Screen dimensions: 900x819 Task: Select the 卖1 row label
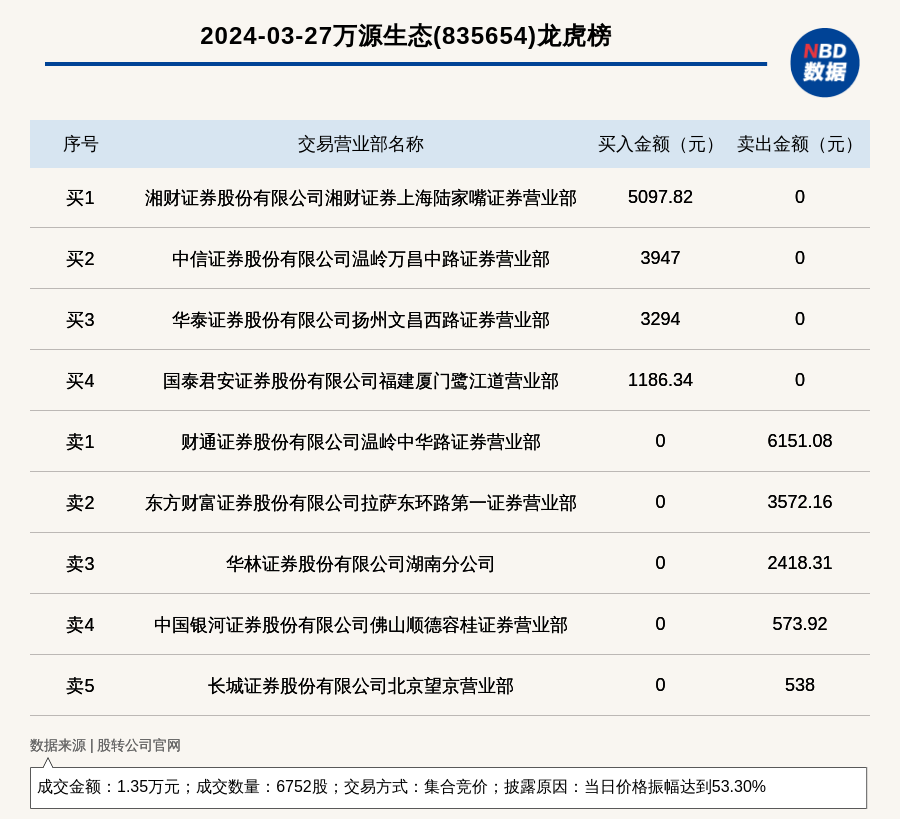(80, 441)
